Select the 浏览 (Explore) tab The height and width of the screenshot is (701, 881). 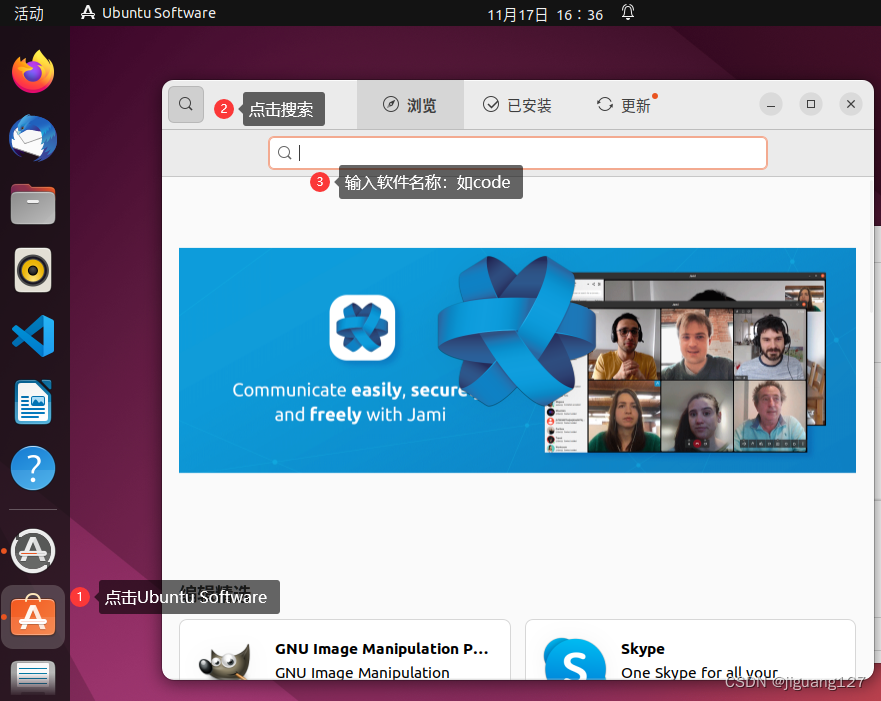coord(410,104)
